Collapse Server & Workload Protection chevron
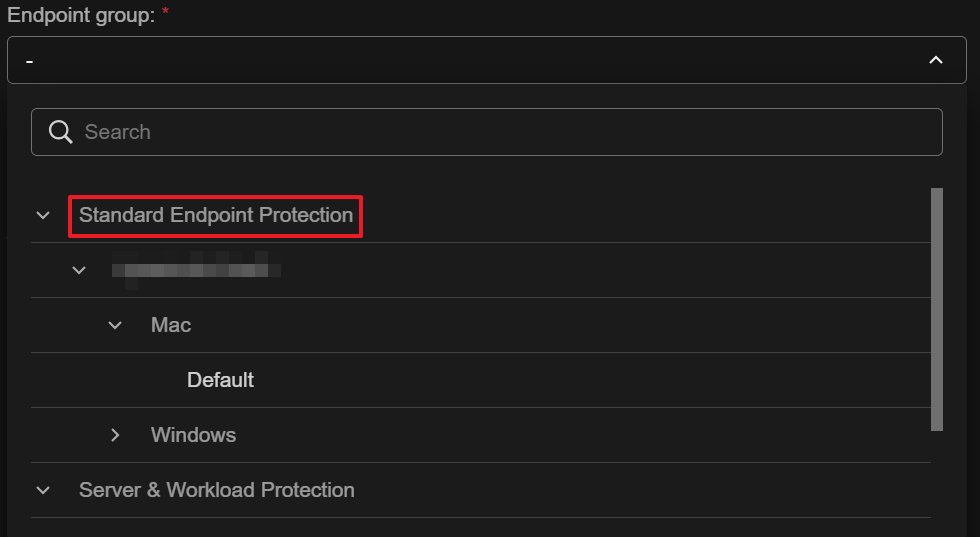This screenshot has width=980, height=537. pos(43,490)
